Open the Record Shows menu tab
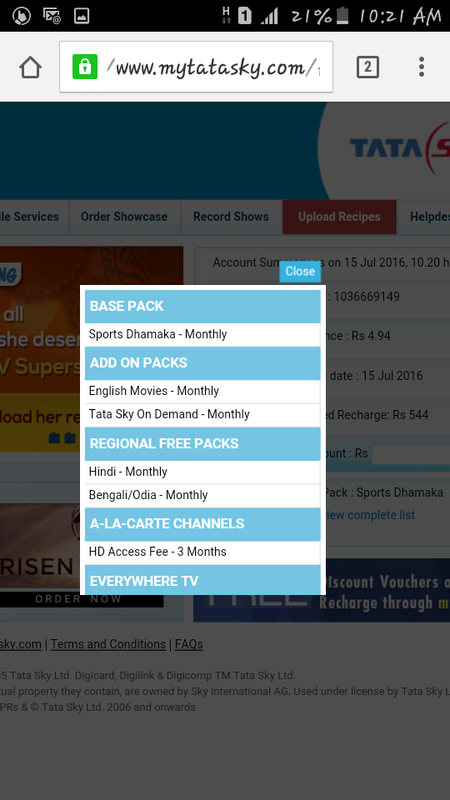The image size is (450, 800). coord(231,217)
